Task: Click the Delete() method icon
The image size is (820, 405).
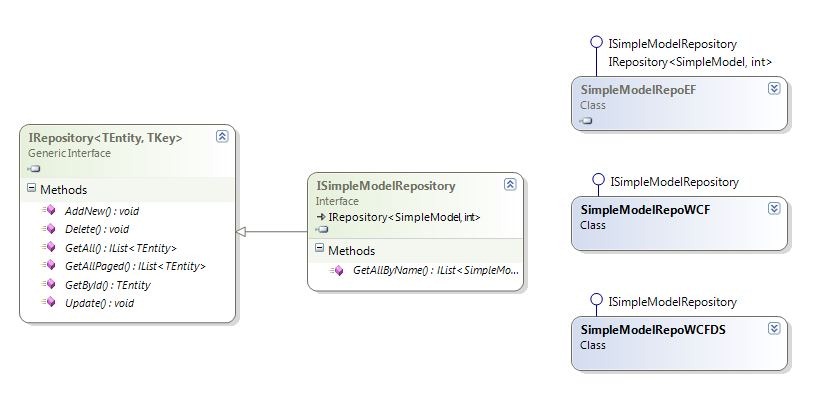Action: pos(49,229)
